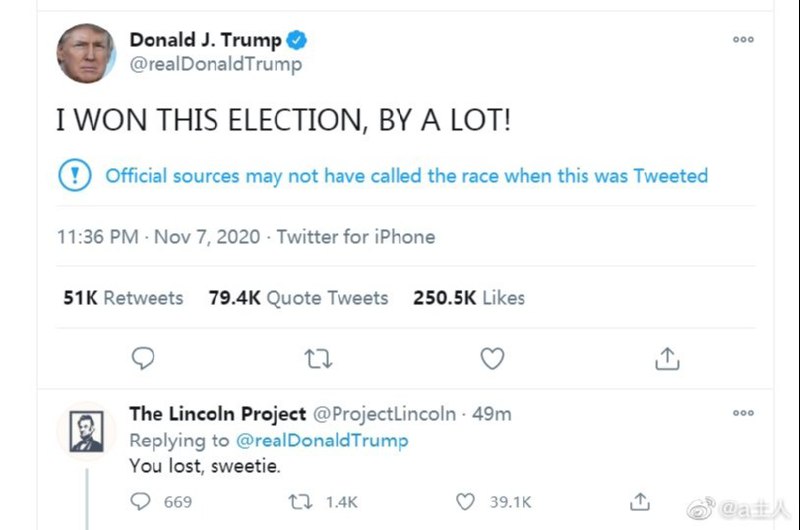
Task: Like the main tweet with heart icon
Action: [492, 357]
